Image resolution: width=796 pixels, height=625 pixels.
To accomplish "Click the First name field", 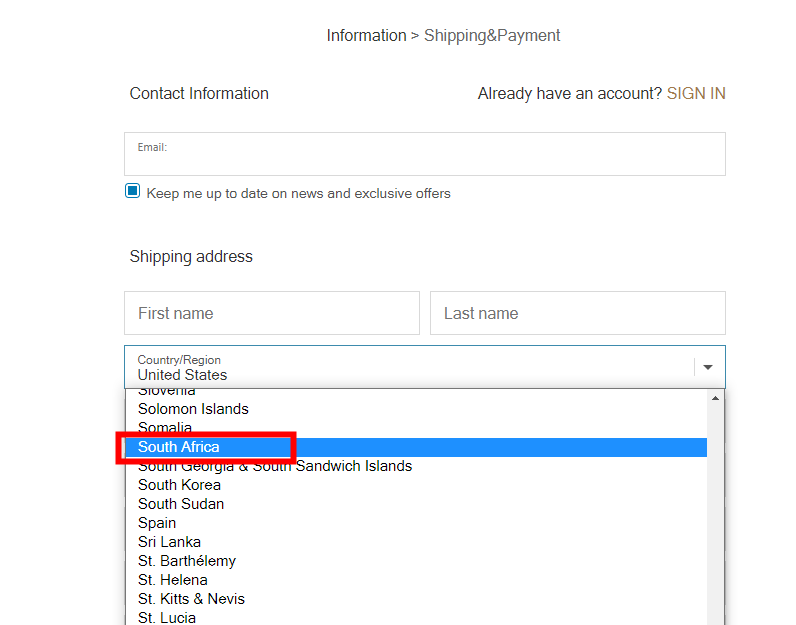I will tap(272, 313).
